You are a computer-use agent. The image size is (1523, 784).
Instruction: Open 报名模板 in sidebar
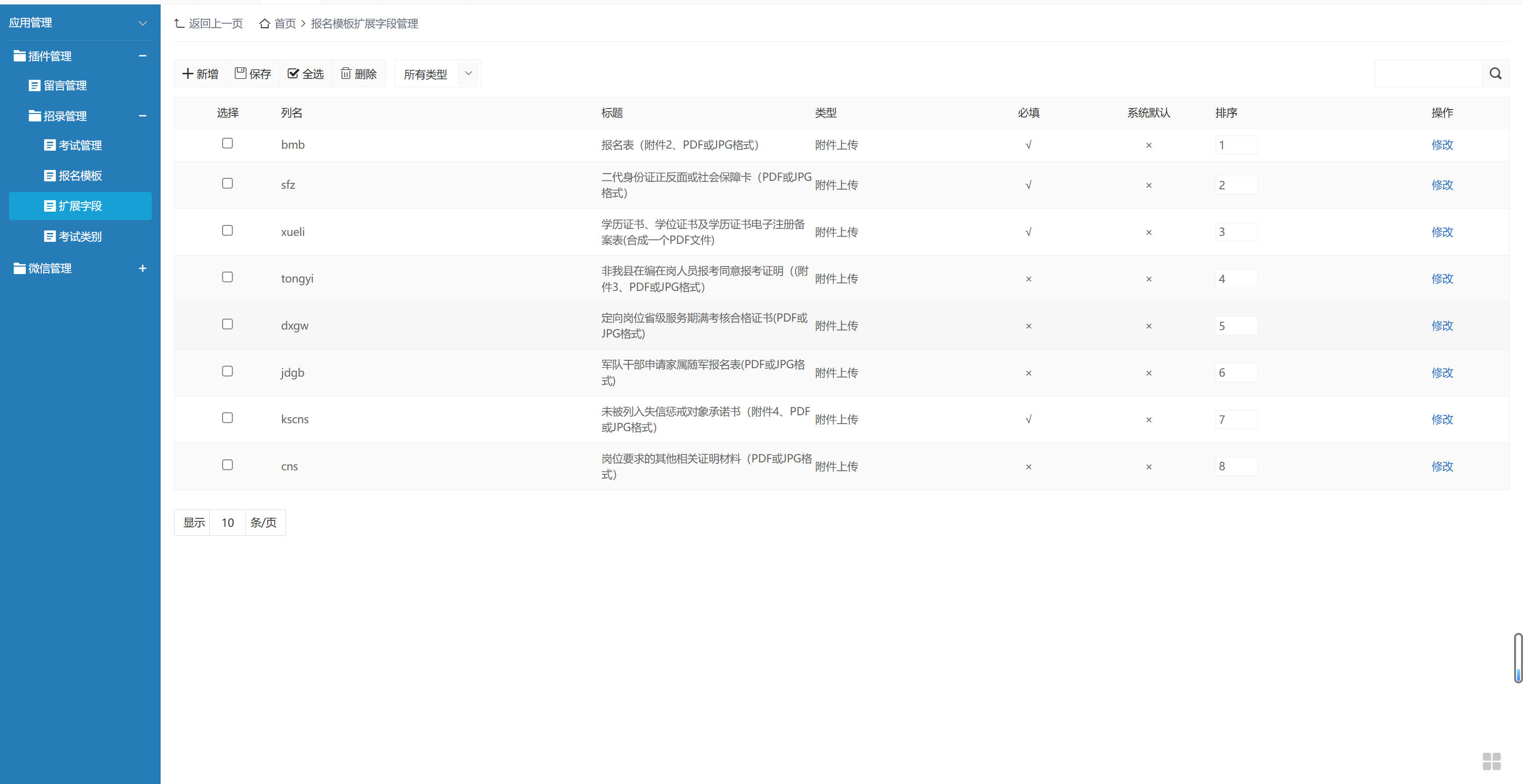(80, 175)
